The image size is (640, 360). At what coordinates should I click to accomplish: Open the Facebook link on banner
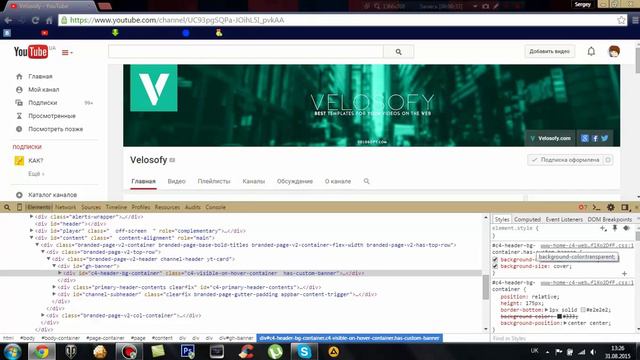pyautogui.click(x=595, y=138)
